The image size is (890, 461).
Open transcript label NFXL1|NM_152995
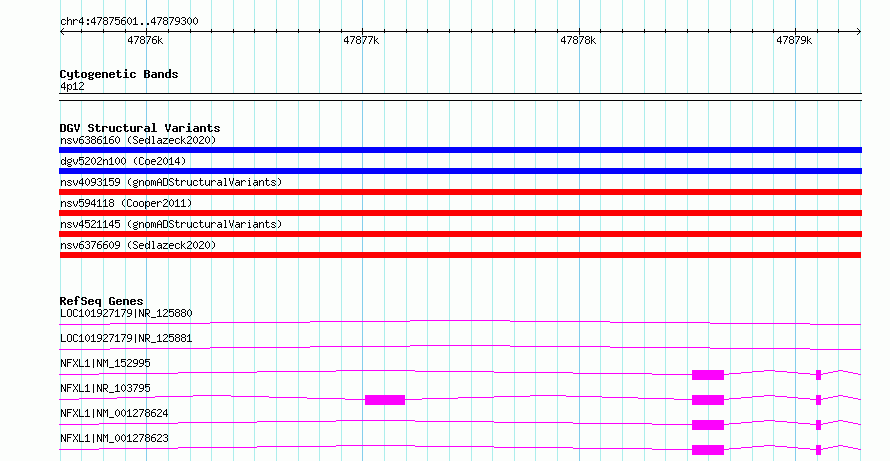pyautogui.click(x=105, y=363)
